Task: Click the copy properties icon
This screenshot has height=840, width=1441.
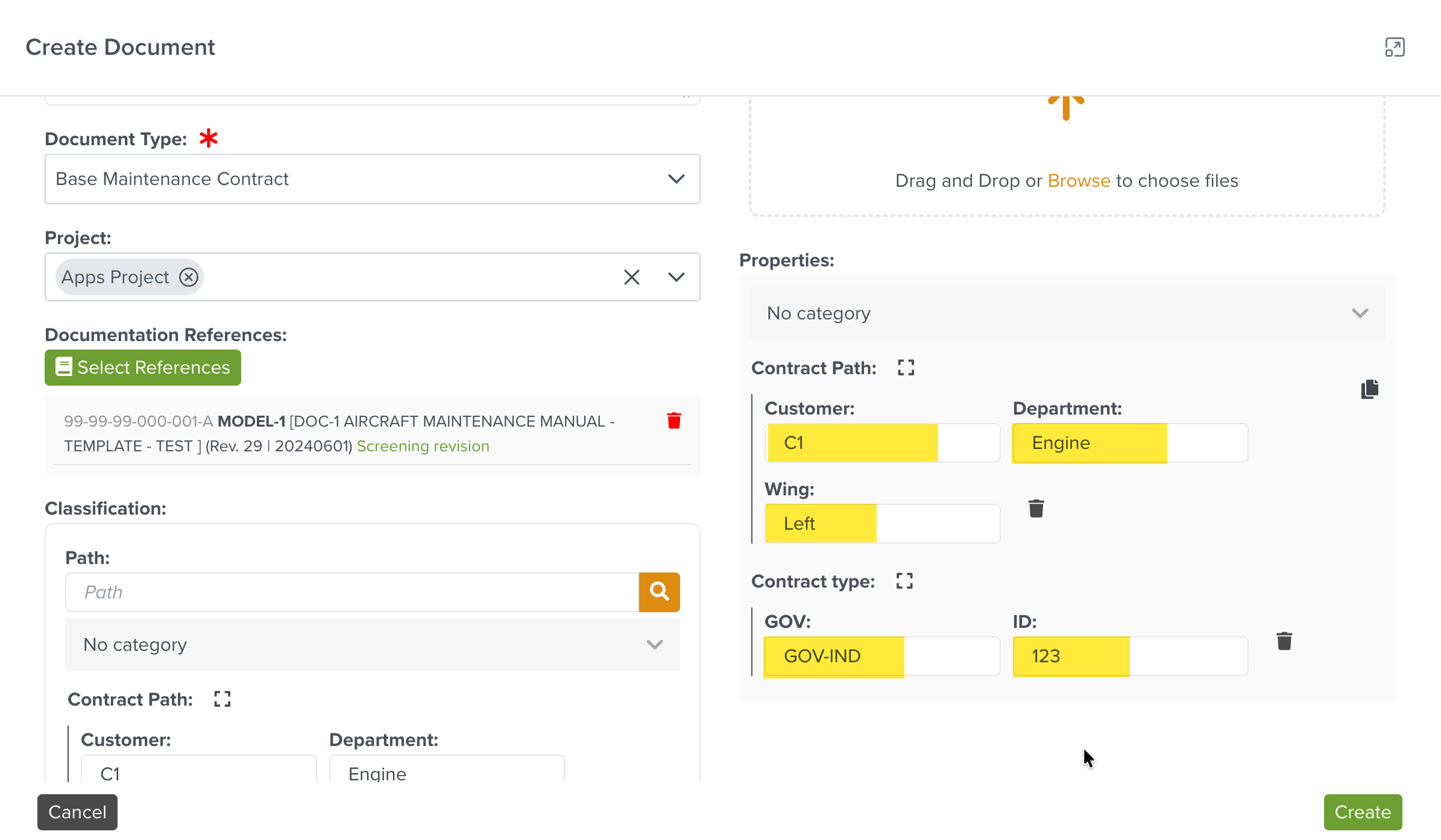Action: pyautogui.click(x=1370, y=389)
